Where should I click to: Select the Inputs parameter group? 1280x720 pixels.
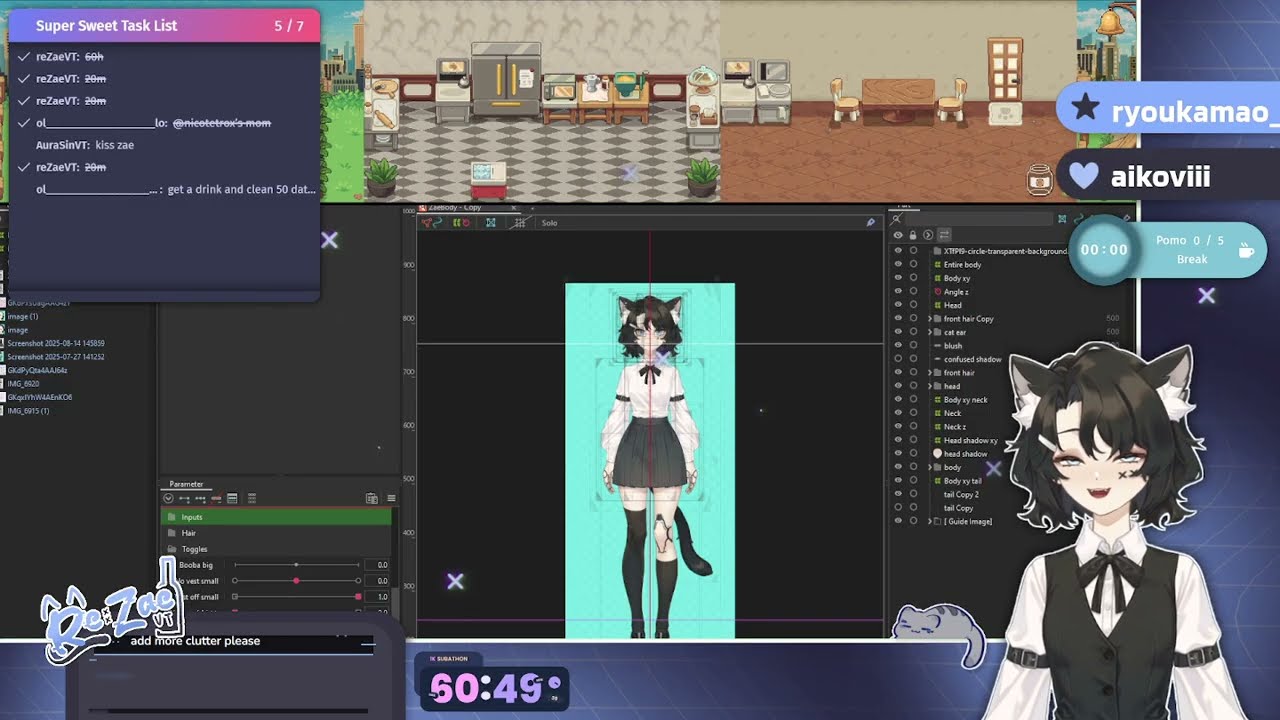(277, 517)
